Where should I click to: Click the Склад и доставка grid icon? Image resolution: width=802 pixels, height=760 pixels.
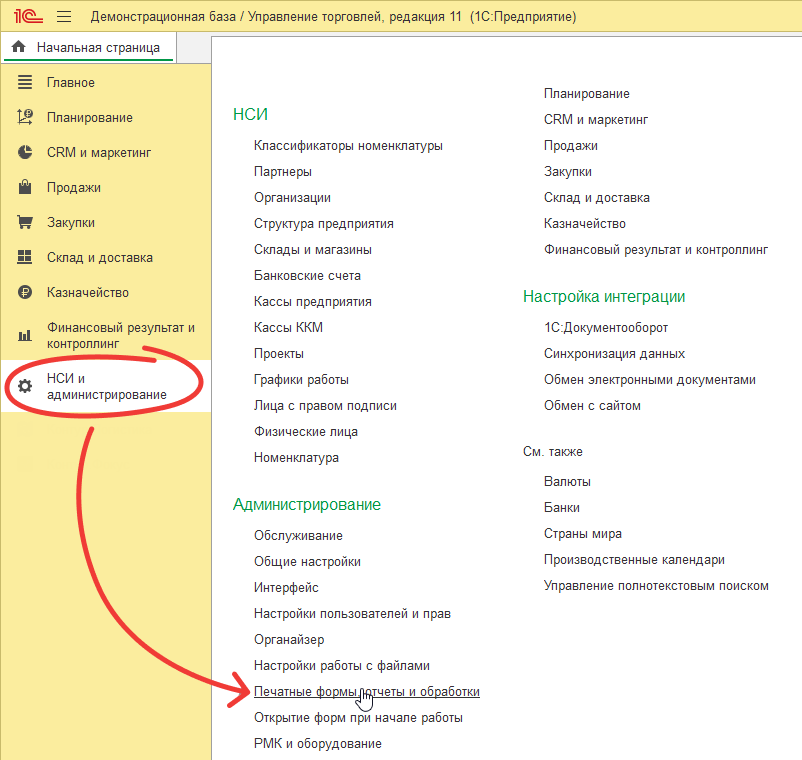coord(25,257)
